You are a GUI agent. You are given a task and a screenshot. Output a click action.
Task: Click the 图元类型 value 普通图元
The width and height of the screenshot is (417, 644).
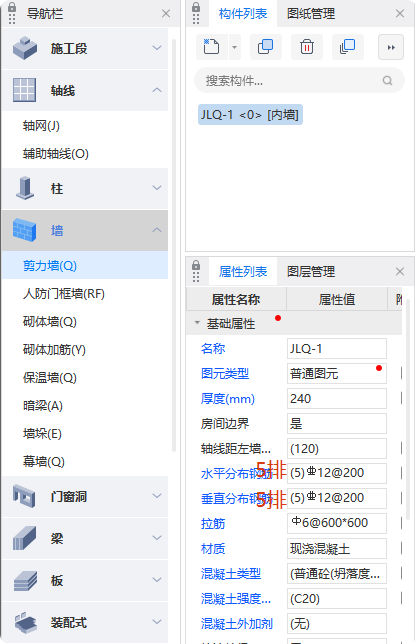(x=337, y=374)
